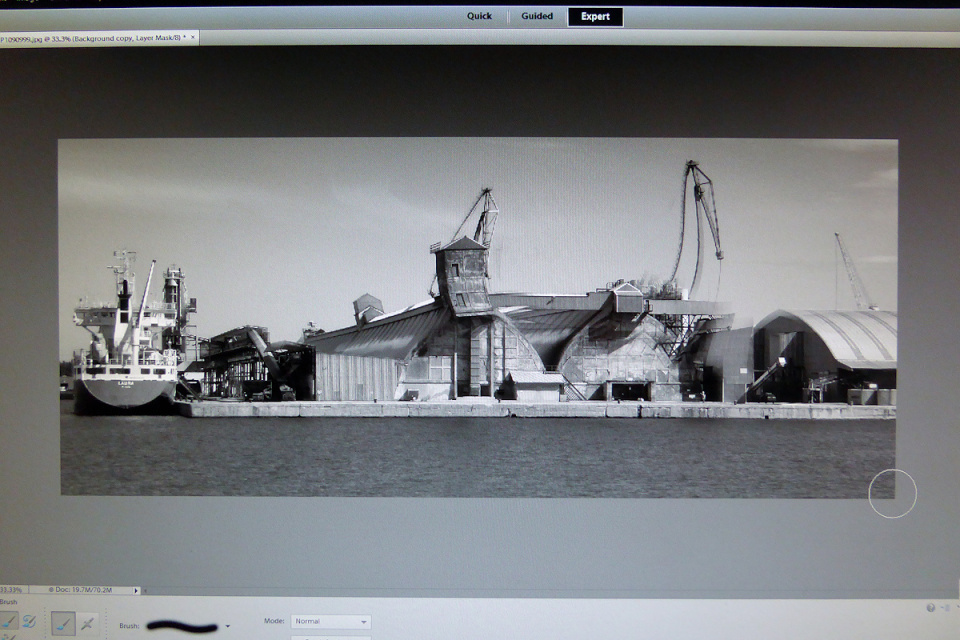Select the Impressionist Brush tool
Image resolution: width=960 pixels, height=640 pixels.
[29, 622]
